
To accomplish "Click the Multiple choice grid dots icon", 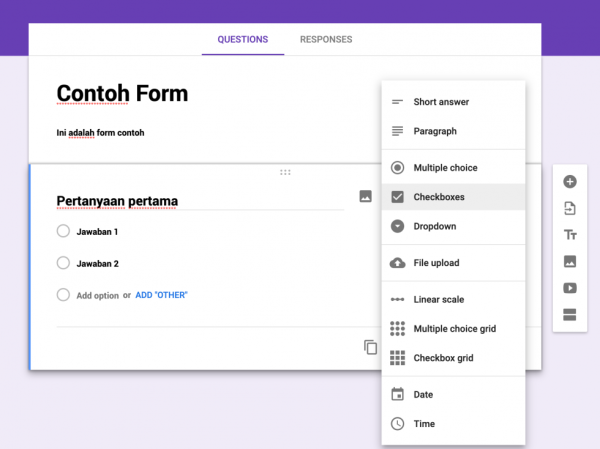I will pos(397,328).
